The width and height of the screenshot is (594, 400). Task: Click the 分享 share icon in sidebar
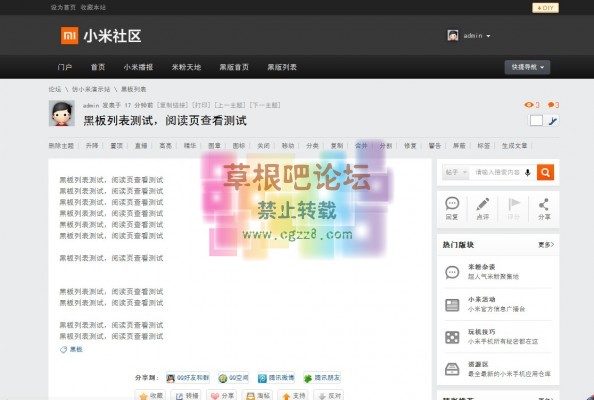[x=544, y=204]
